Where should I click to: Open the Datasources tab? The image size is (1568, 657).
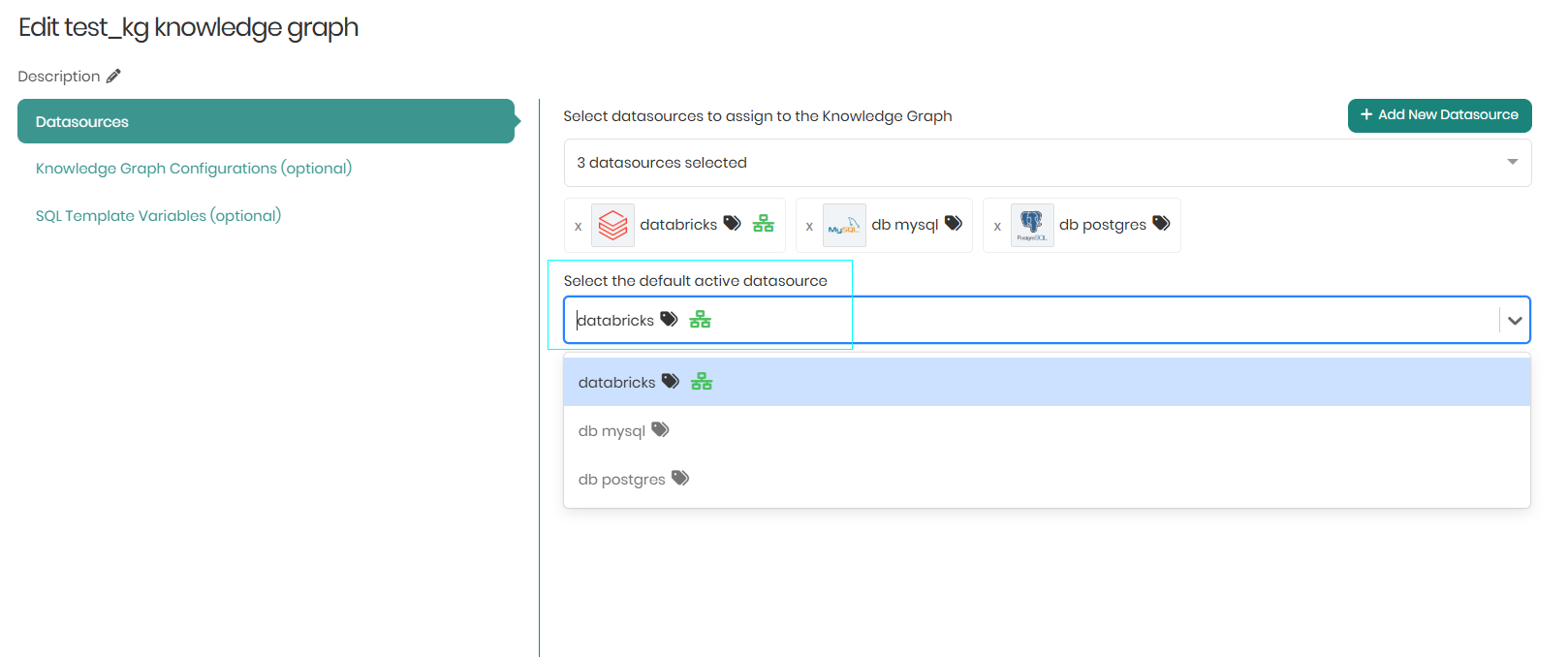pos(266,122)
